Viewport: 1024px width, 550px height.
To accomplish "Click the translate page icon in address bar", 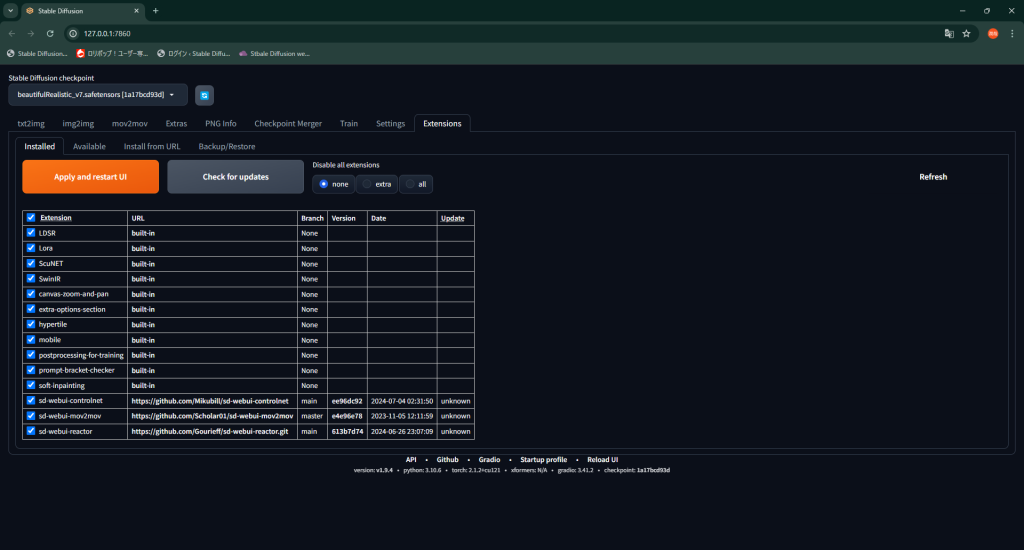I will coord(949,33).
